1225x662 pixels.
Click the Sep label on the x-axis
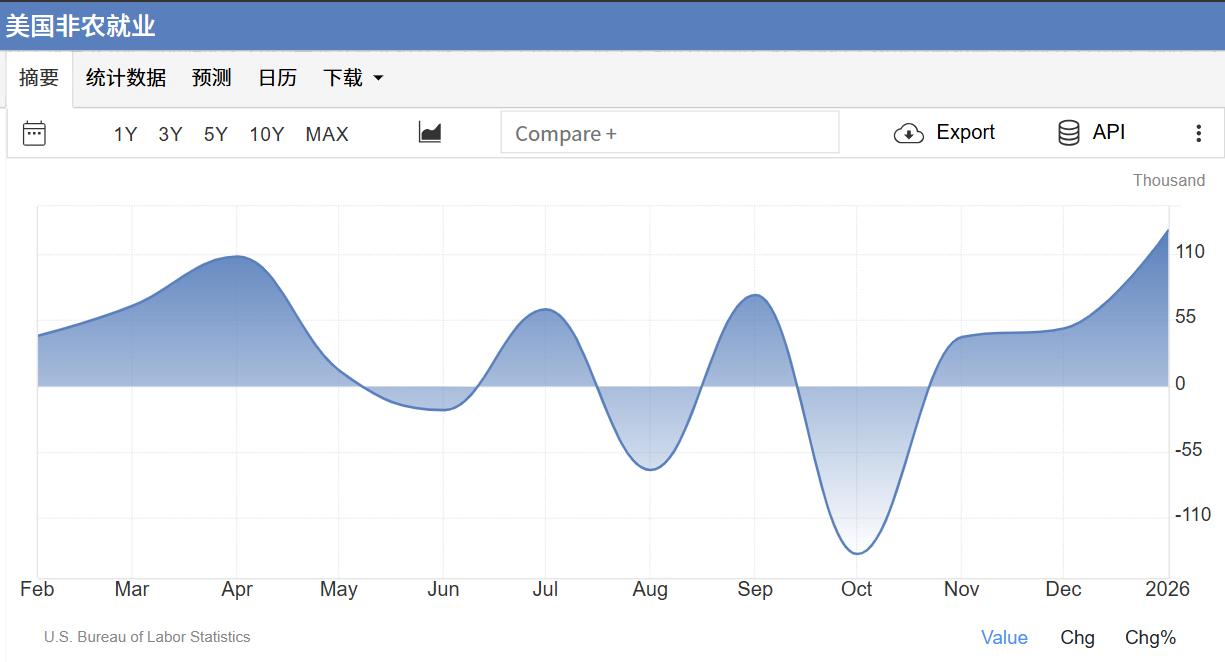point(755,589)
